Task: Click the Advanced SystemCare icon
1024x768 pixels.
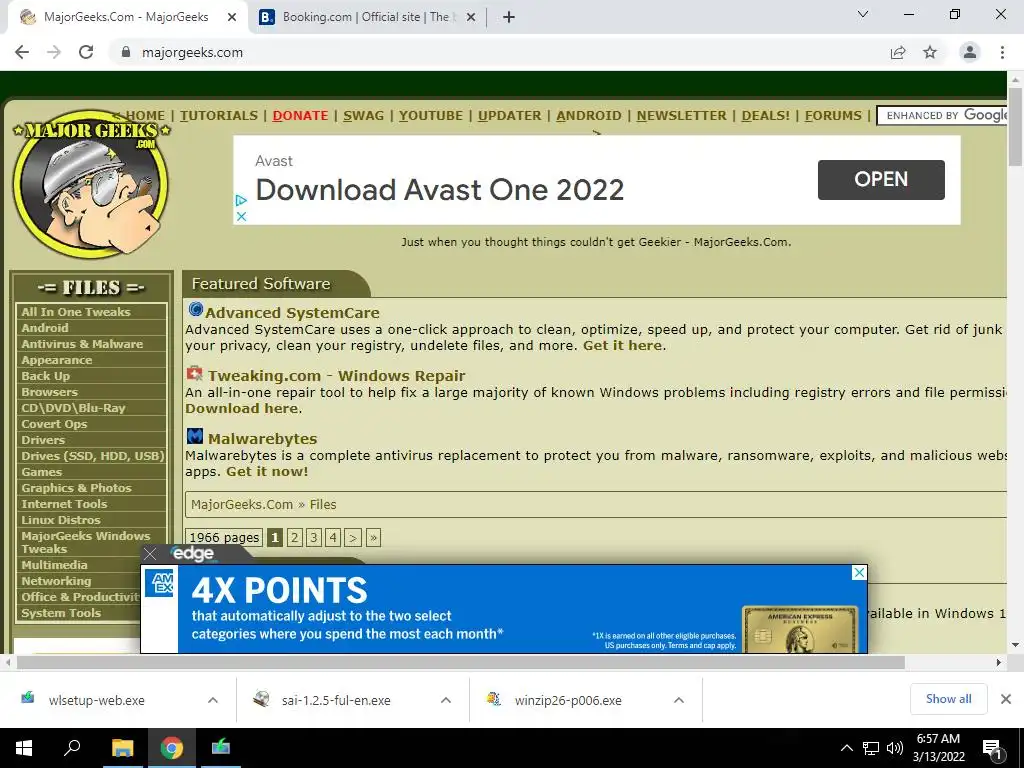Action: (195, 309)
